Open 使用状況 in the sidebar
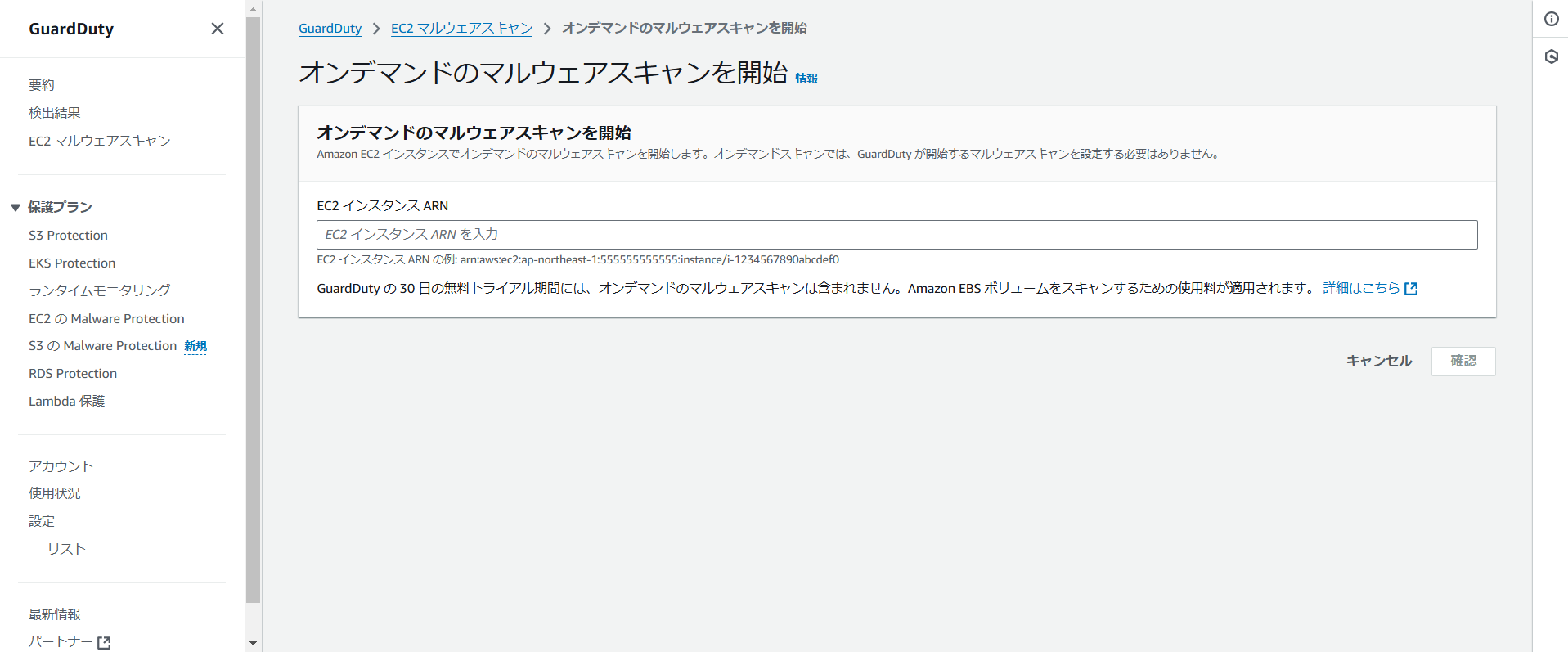 pos(55,493)
